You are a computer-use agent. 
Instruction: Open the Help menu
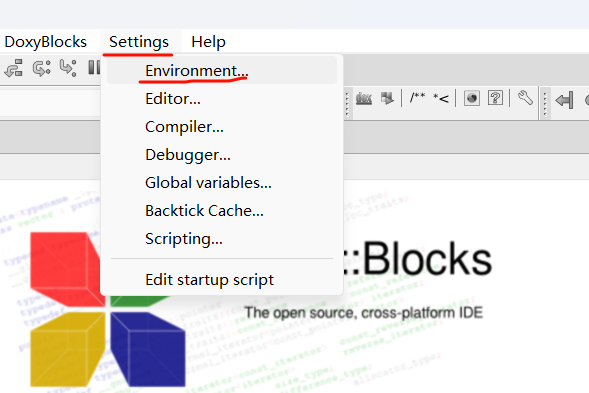click(x=208, y=42)
